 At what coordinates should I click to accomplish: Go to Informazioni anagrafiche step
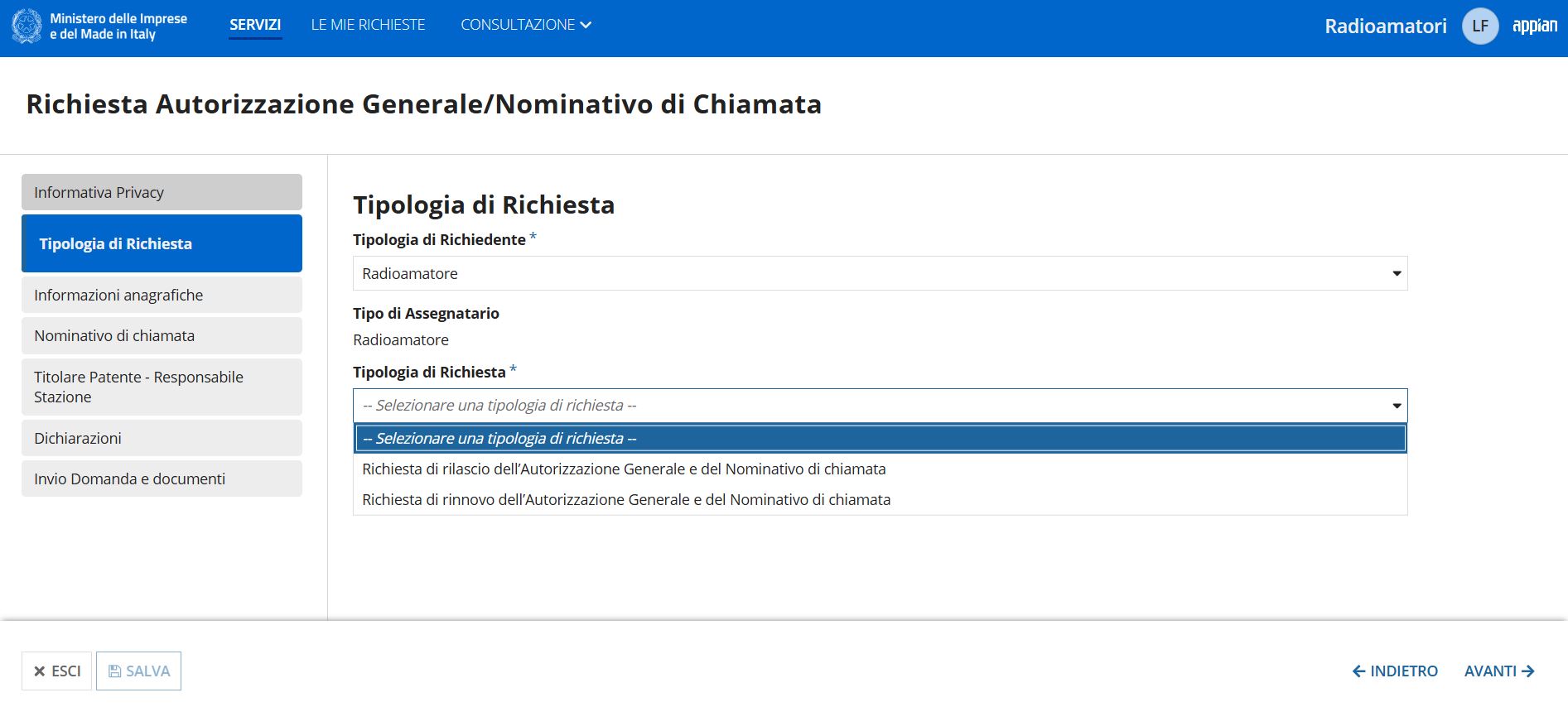point(162,295)
